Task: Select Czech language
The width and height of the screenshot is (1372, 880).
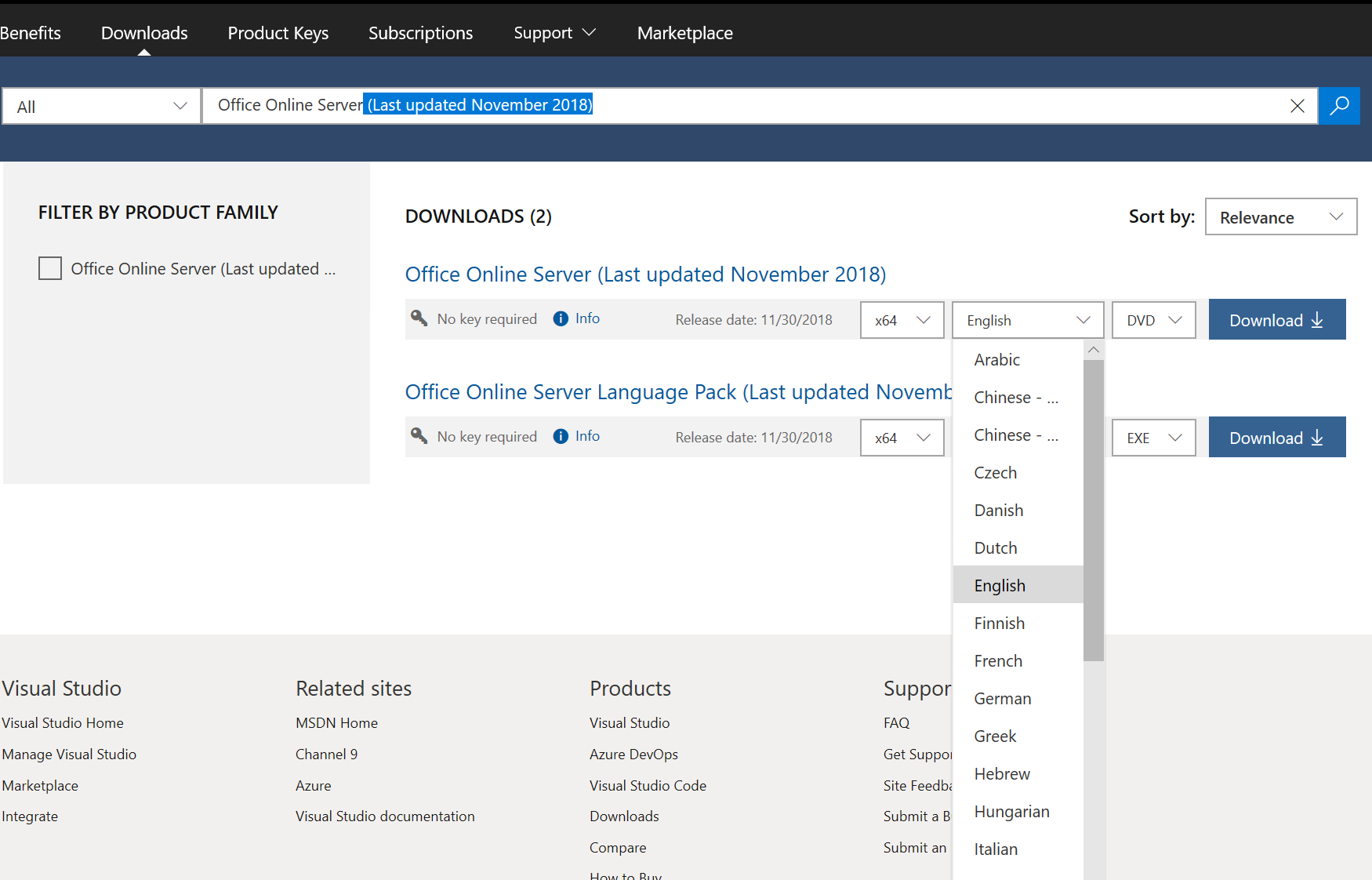Action: coord(1018,472)
